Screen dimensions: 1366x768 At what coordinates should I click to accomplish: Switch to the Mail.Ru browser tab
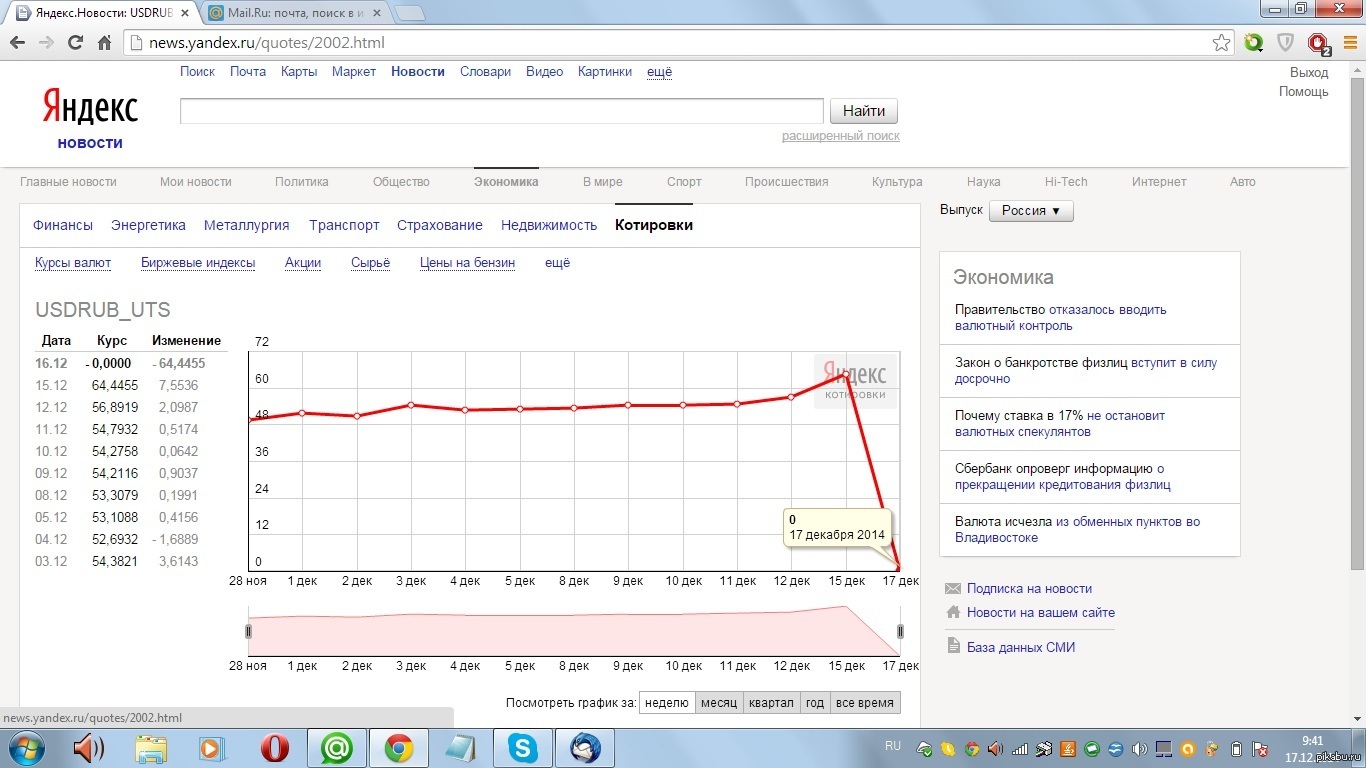tap(295, 13)
